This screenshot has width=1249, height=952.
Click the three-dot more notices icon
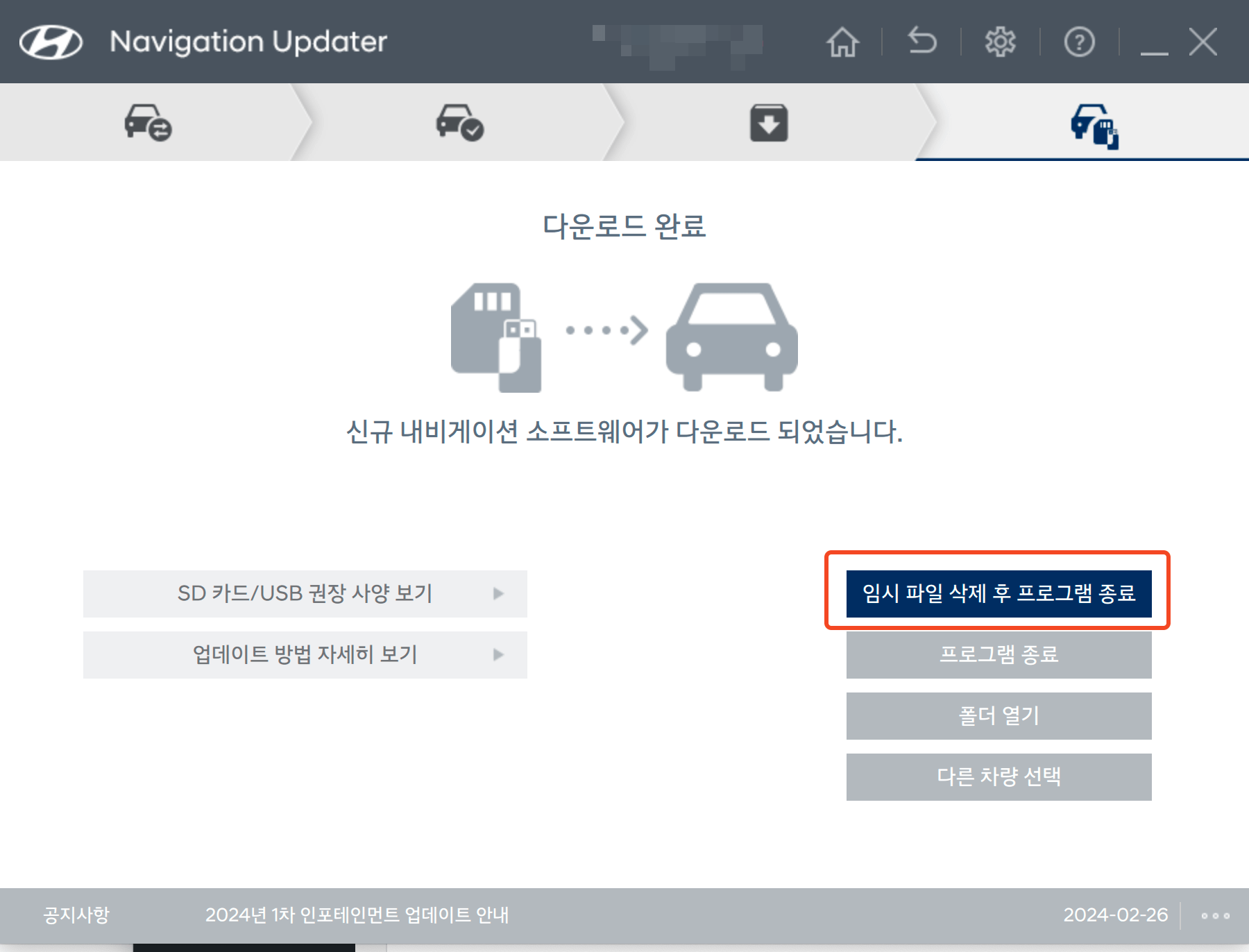pos(1216,916)
